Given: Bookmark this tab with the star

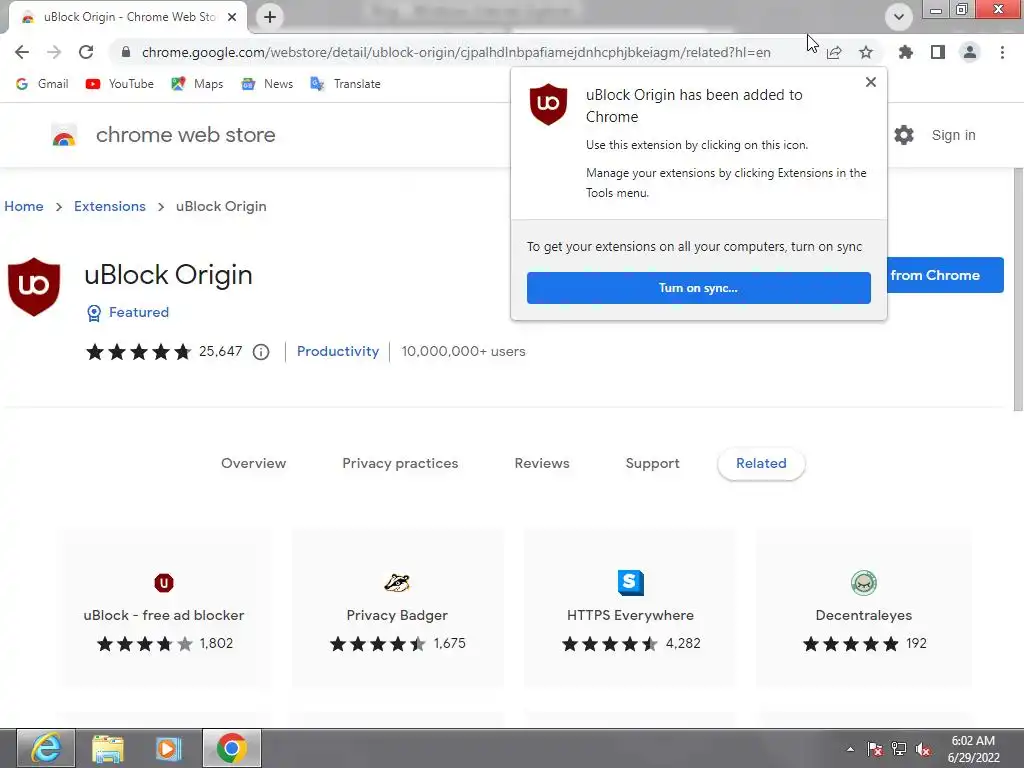Looking at the screenshot, I should pyautogui.click(x=866, y=52).
